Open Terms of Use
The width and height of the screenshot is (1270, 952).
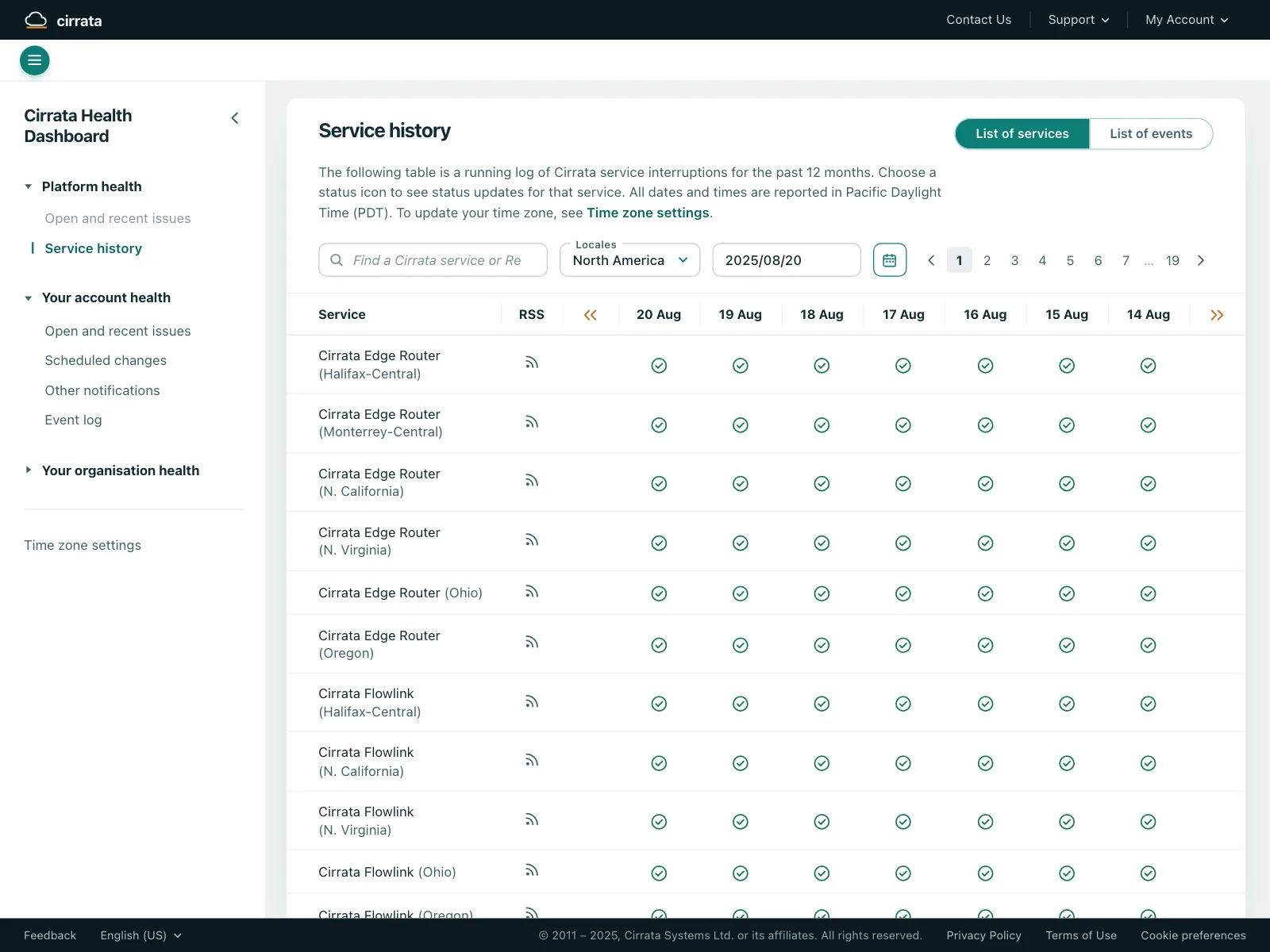[1081, 935]
